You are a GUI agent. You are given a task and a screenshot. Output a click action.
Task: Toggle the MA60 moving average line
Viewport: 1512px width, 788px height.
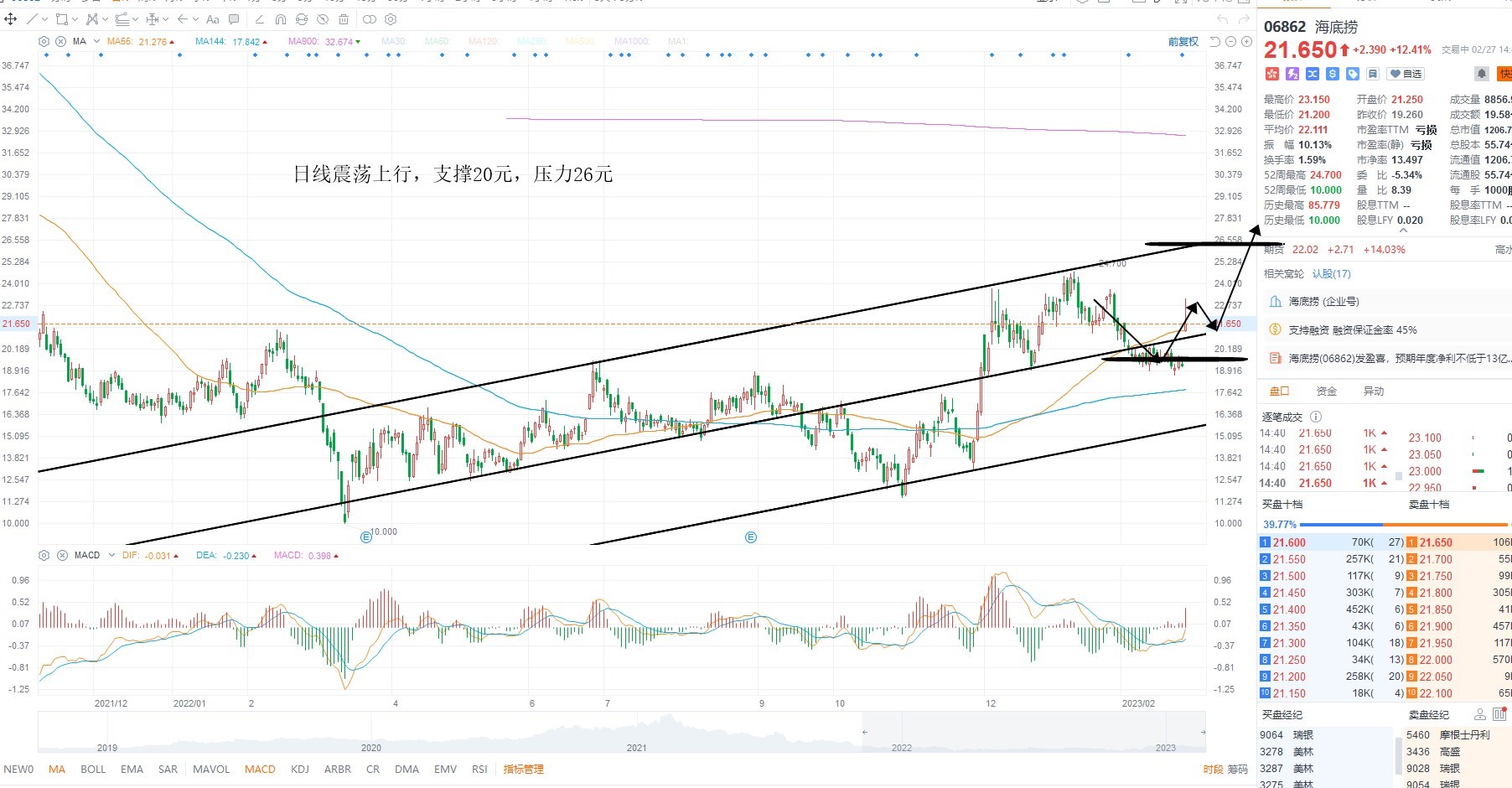[x=438, y=41]
